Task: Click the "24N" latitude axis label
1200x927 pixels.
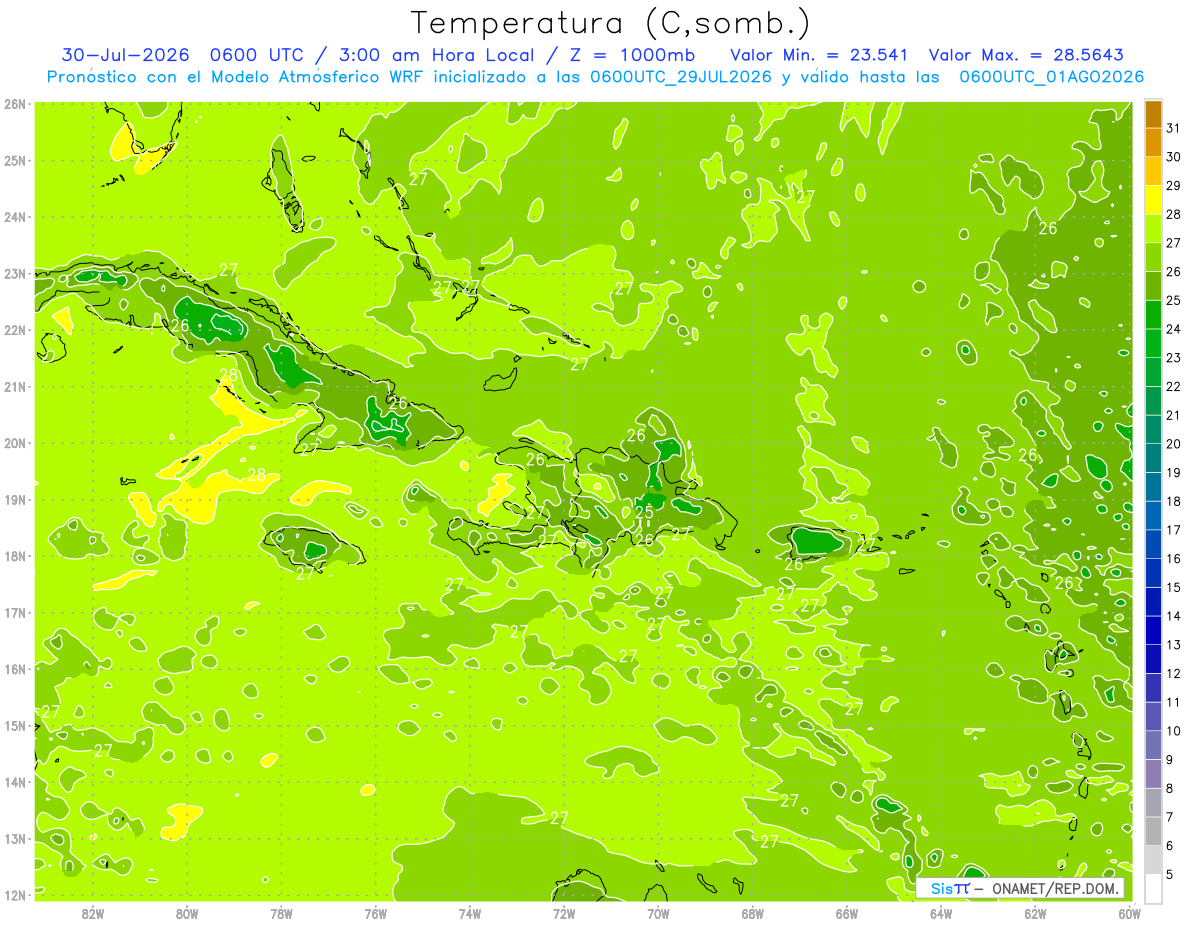Action: click(16, 217)
